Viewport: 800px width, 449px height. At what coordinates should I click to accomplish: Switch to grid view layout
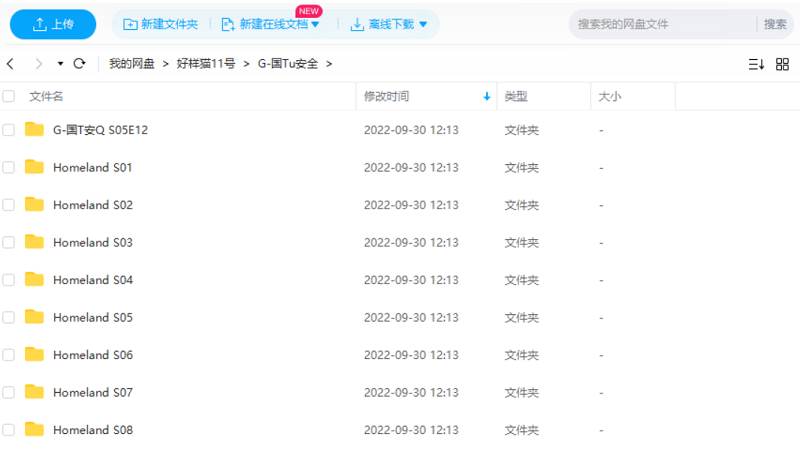(783, 64)
